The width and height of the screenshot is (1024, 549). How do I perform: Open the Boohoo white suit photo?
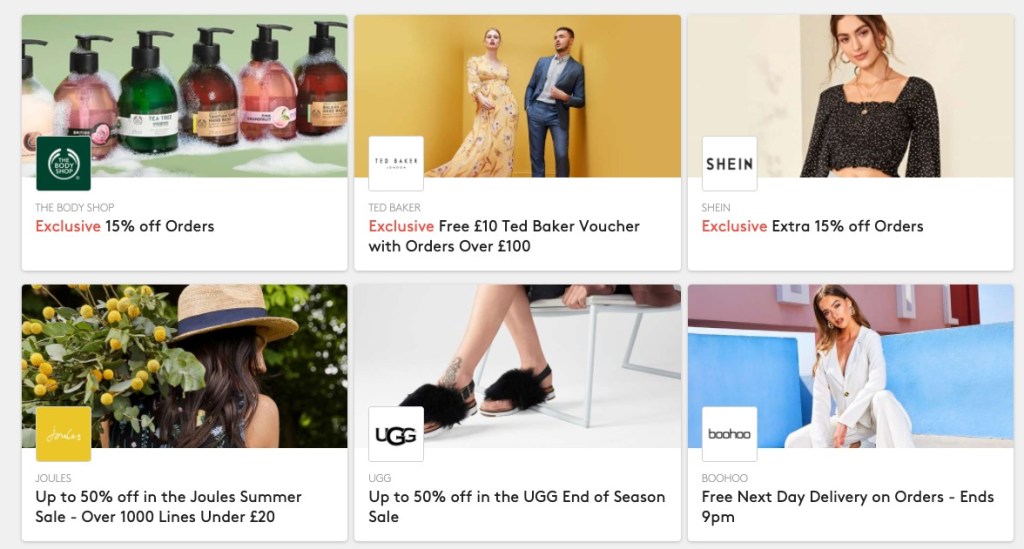[850, 366]
